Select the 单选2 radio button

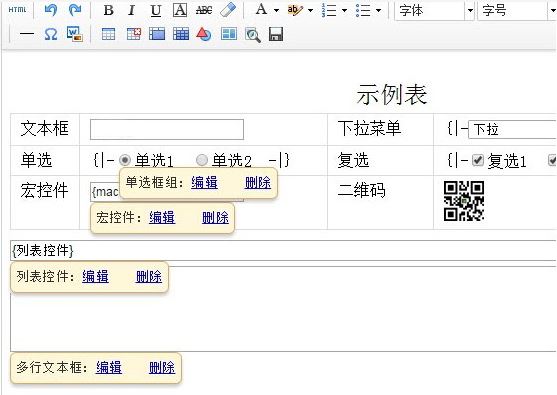pos(201,160)
